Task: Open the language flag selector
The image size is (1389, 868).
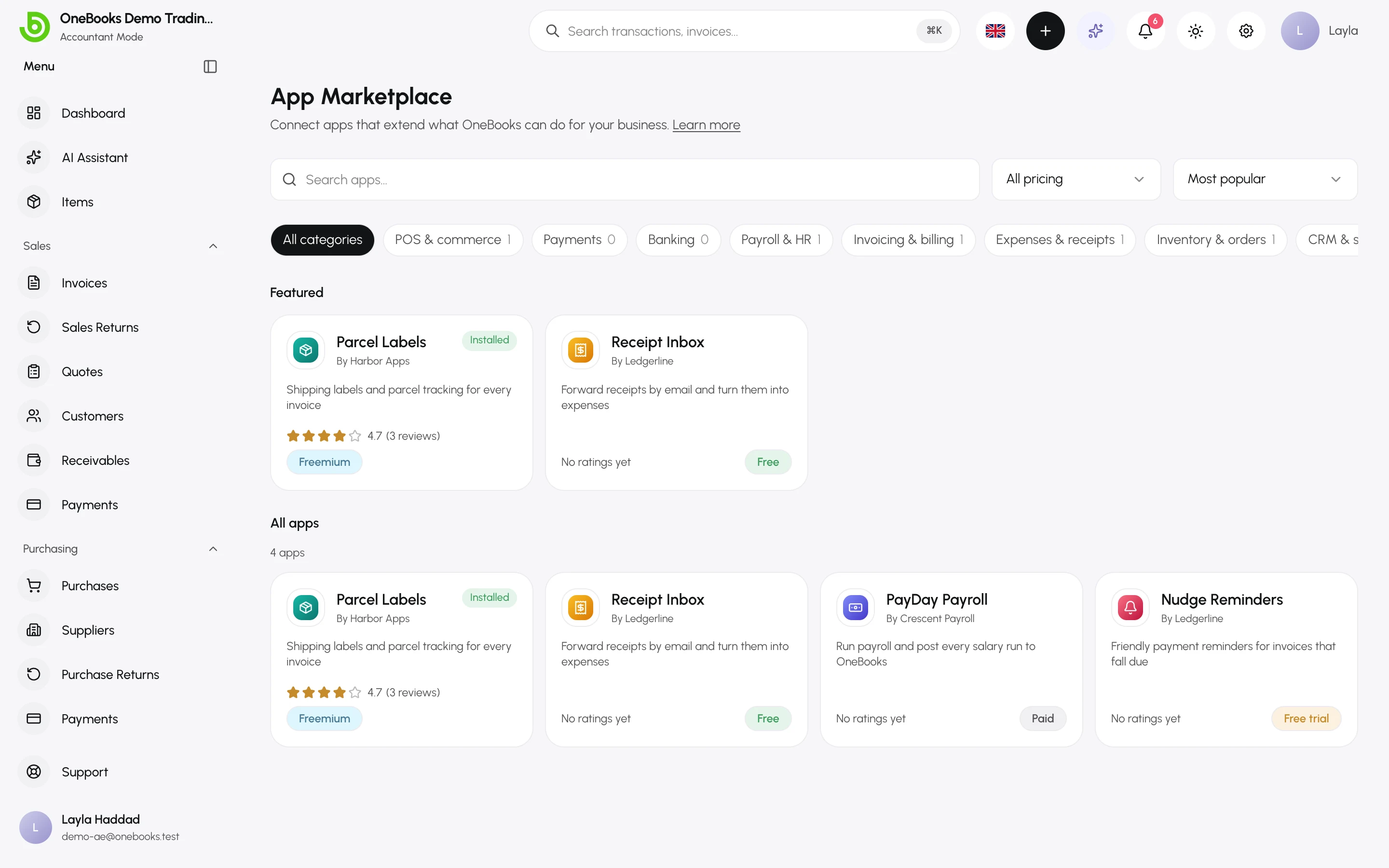Action: click(994, 31)
